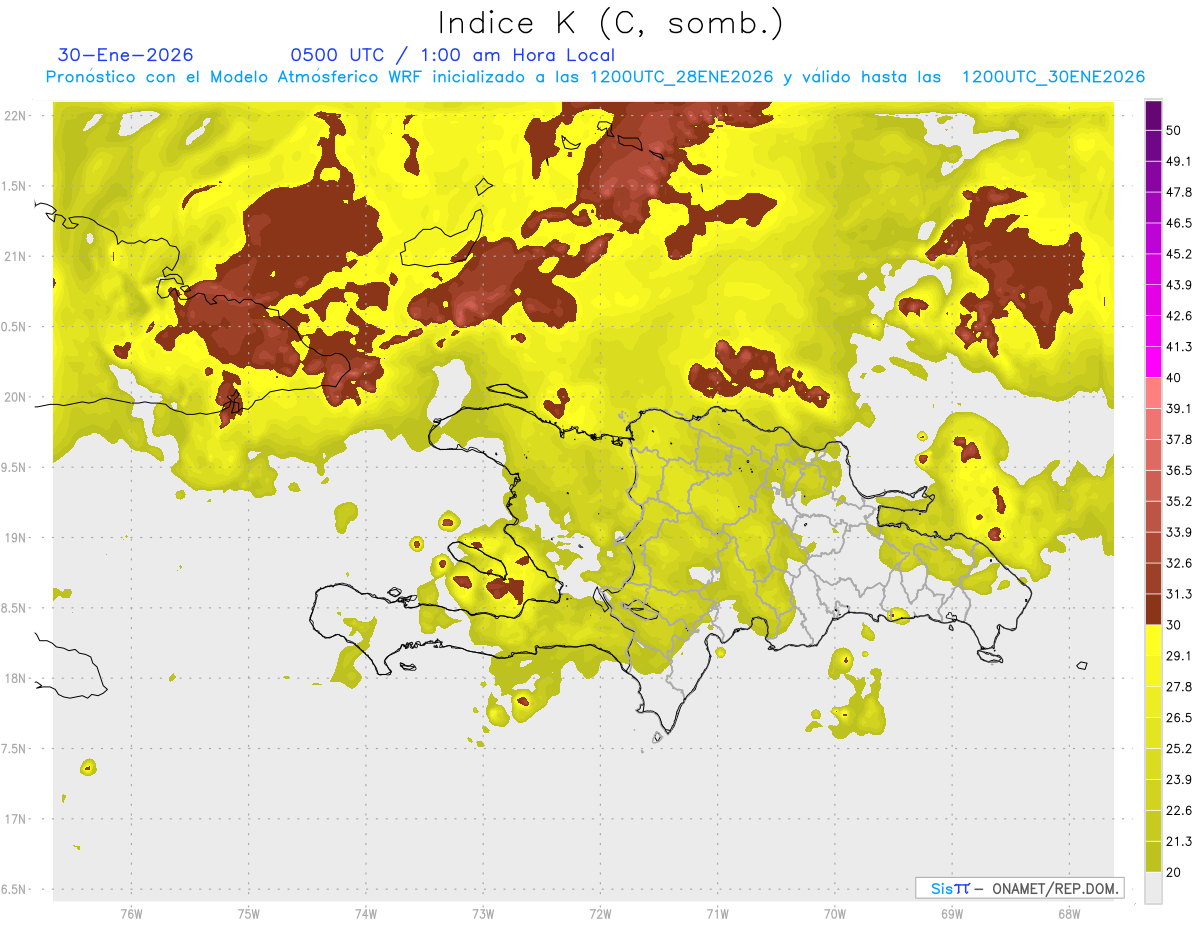
Task: Click the '17N' latitude label
Action: (x=16, y=819)
